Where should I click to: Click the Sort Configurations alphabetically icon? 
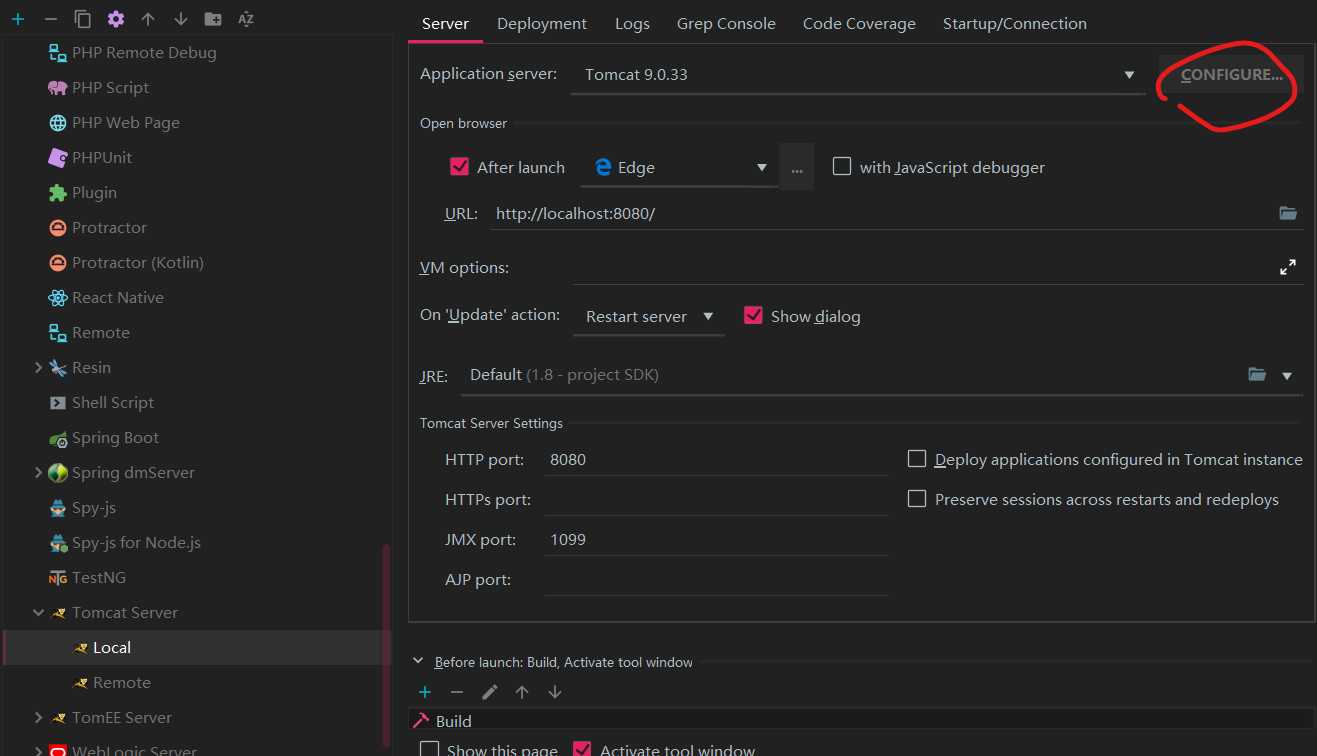pyautogui.click(x=246, y=19)
